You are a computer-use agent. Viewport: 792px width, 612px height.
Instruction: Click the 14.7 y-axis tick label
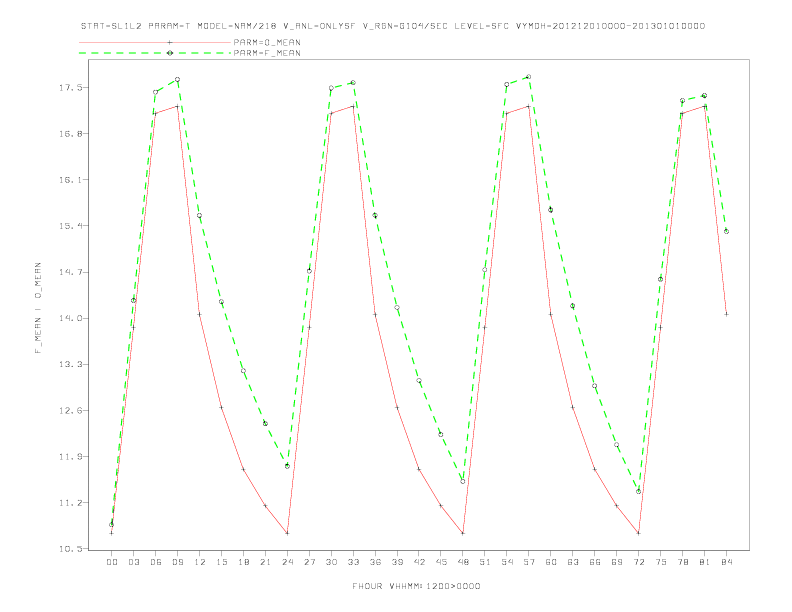[70, 272]
